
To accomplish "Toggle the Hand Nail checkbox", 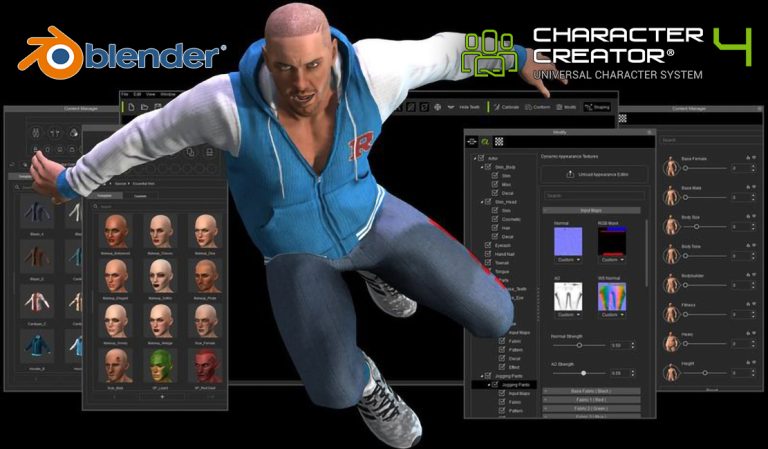I will (488, 254).
